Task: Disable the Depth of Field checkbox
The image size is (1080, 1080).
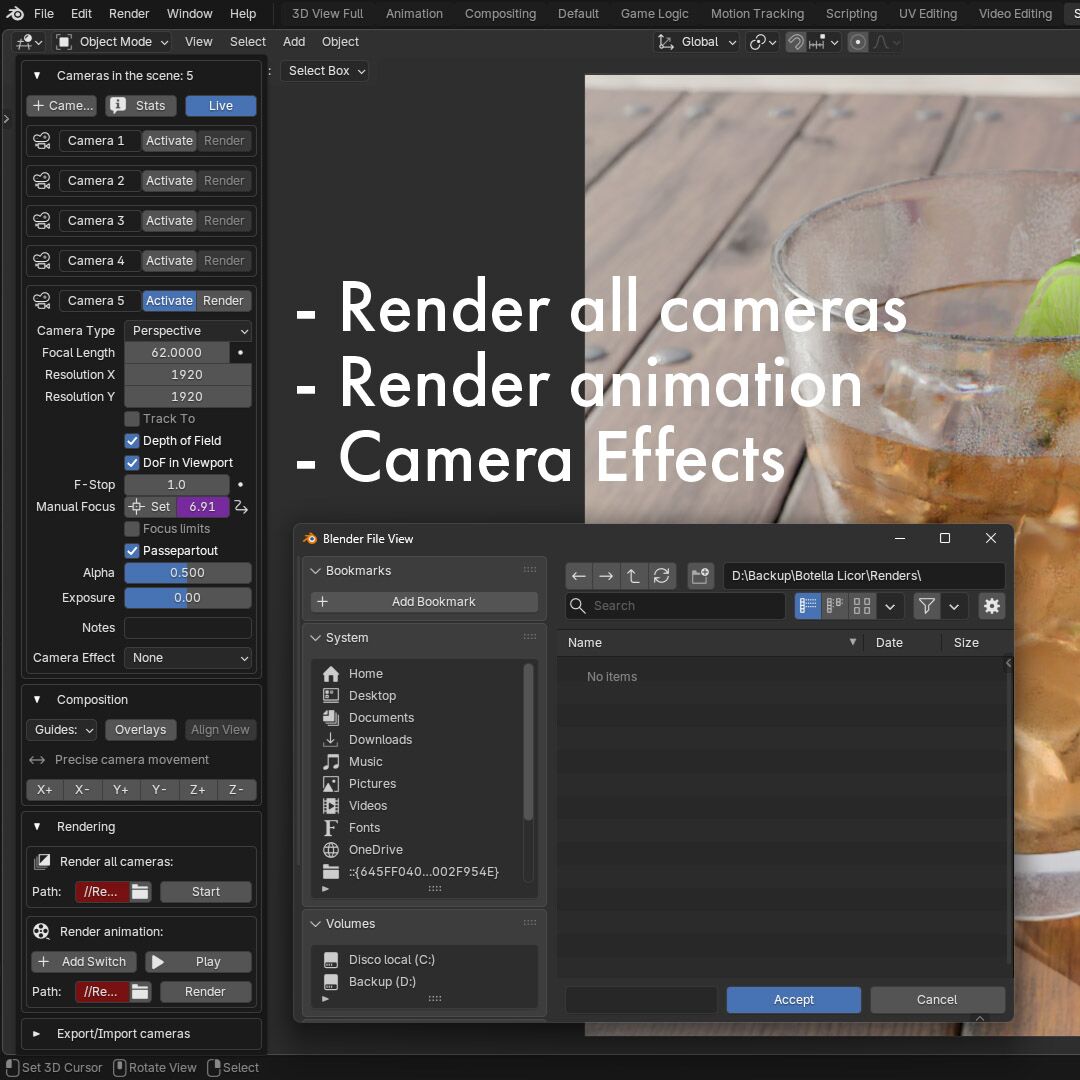Action: [x=132, y=441]
